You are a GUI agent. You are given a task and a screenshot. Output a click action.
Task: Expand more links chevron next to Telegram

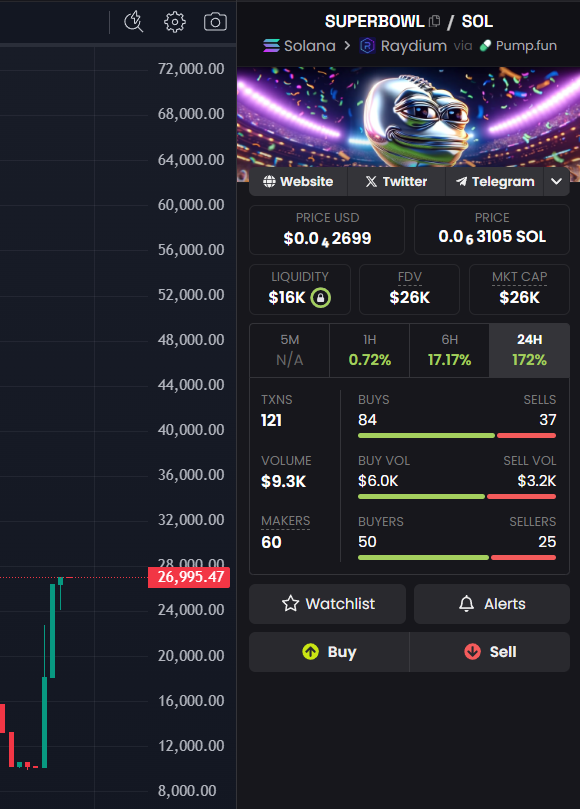(x=556, y=182)
